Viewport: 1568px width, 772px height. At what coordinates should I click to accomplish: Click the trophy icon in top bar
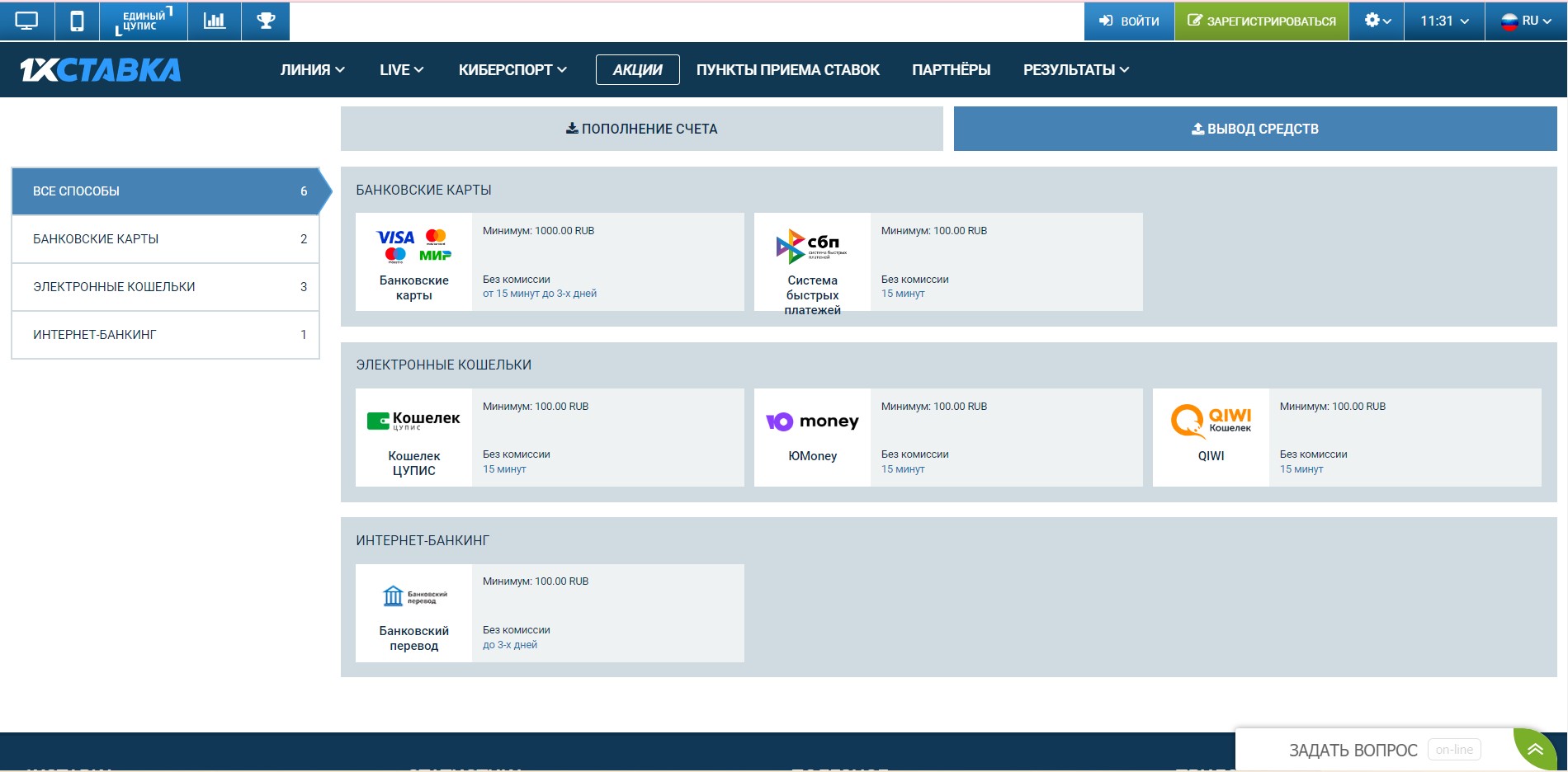[x=266, y=21]
